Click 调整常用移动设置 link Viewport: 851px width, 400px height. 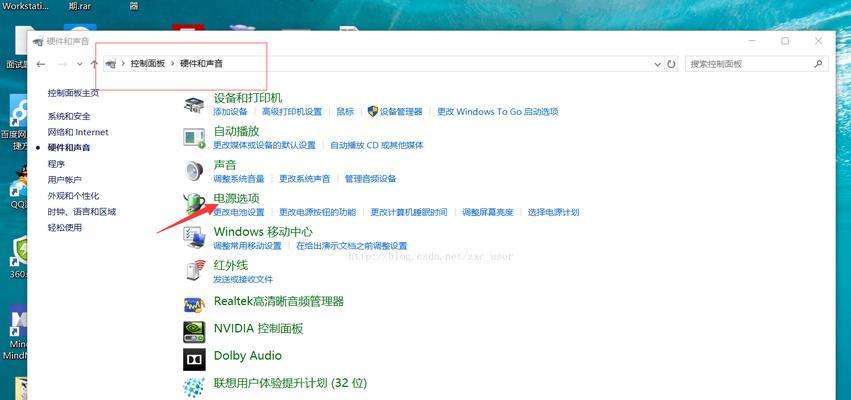coord(247,246)
